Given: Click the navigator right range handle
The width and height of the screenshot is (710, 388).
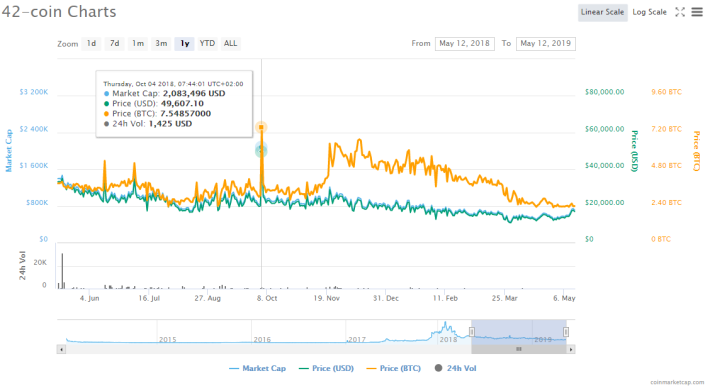Looking at the screenshot, I should (566, 332).
